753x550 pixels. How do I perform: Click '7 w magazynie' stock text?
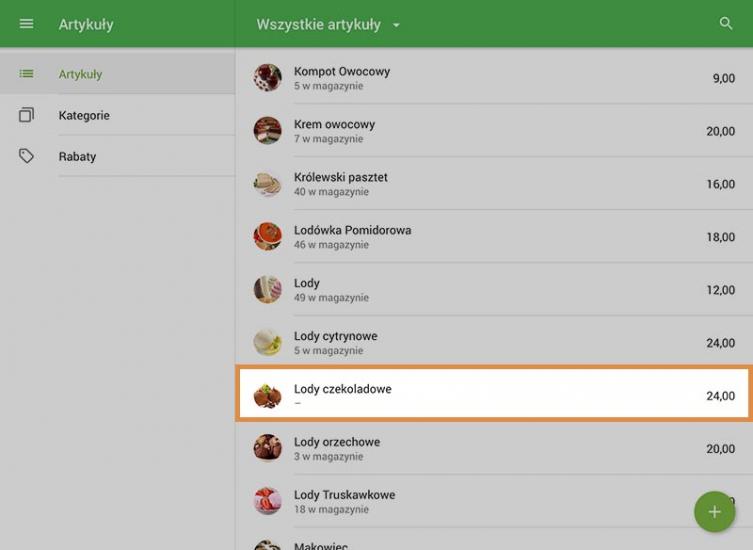[x=328, y=139]
